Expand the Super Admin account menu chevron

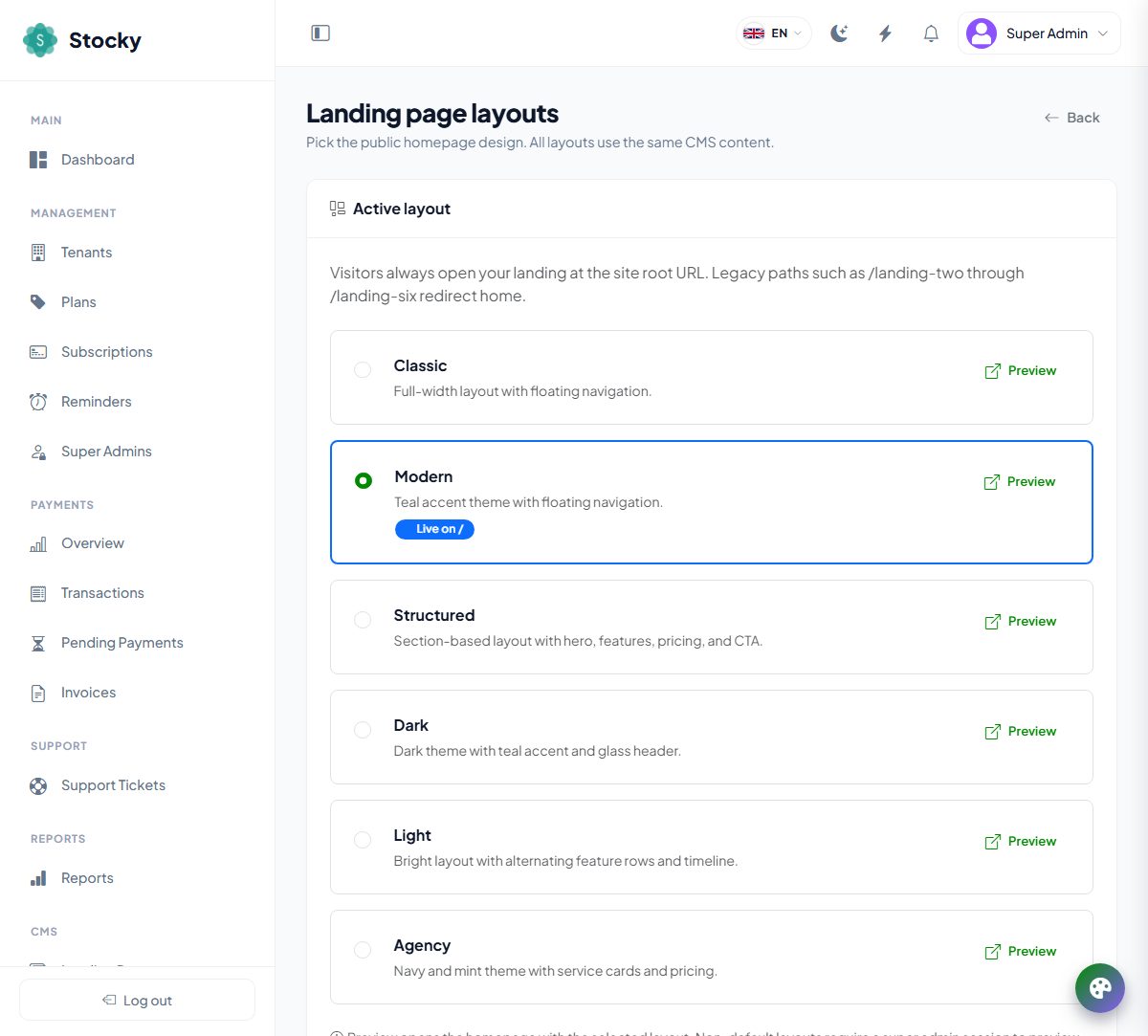point(1103,33)
